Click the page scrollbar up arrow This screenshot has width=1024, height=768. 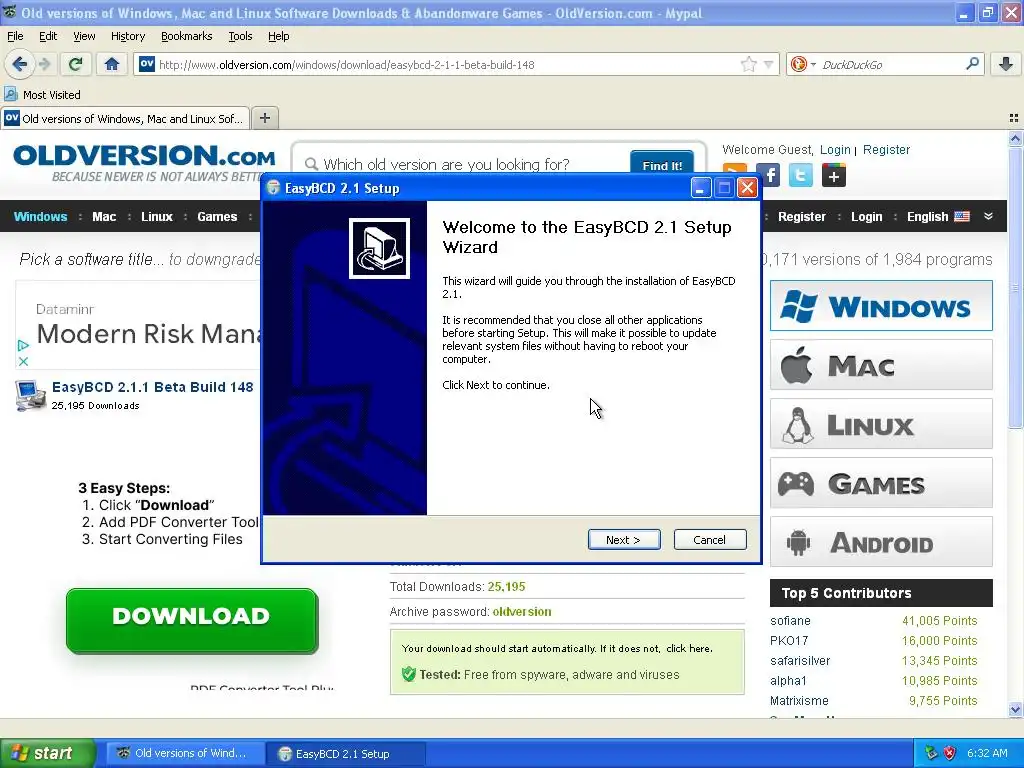pyautogui.click(x=1015, y=138)
